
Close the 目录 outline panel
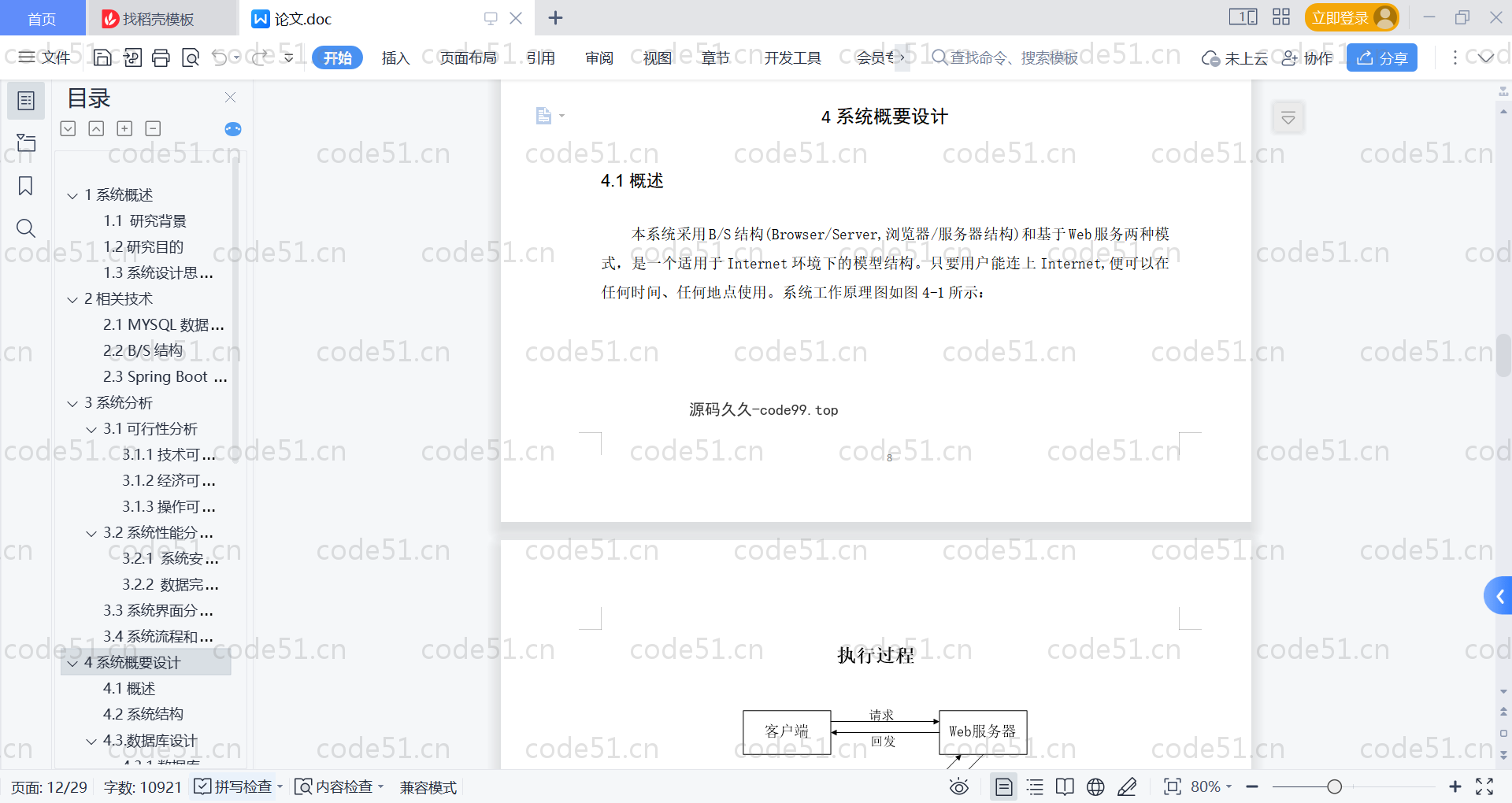coord(230,98)
